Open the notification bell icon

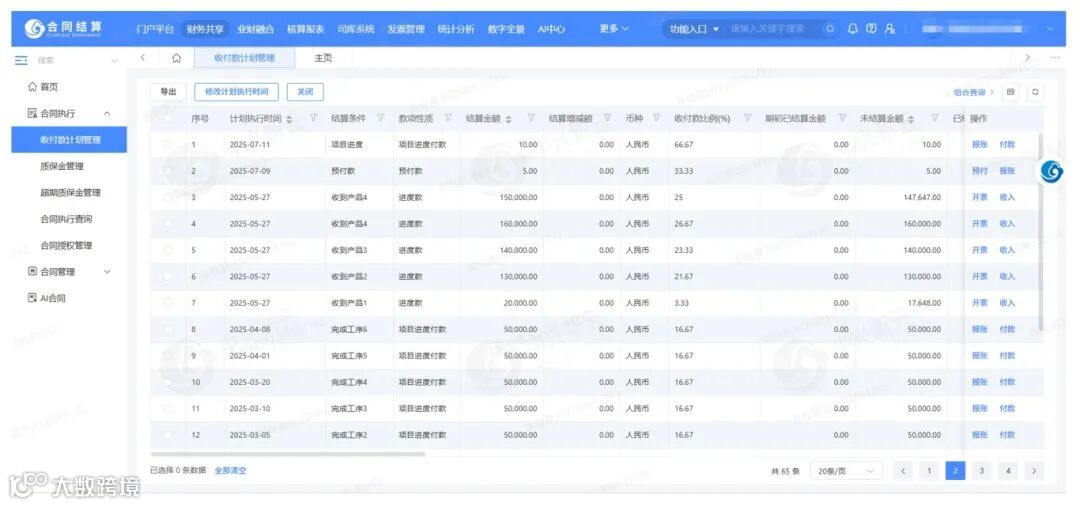(x=853, y=29)
